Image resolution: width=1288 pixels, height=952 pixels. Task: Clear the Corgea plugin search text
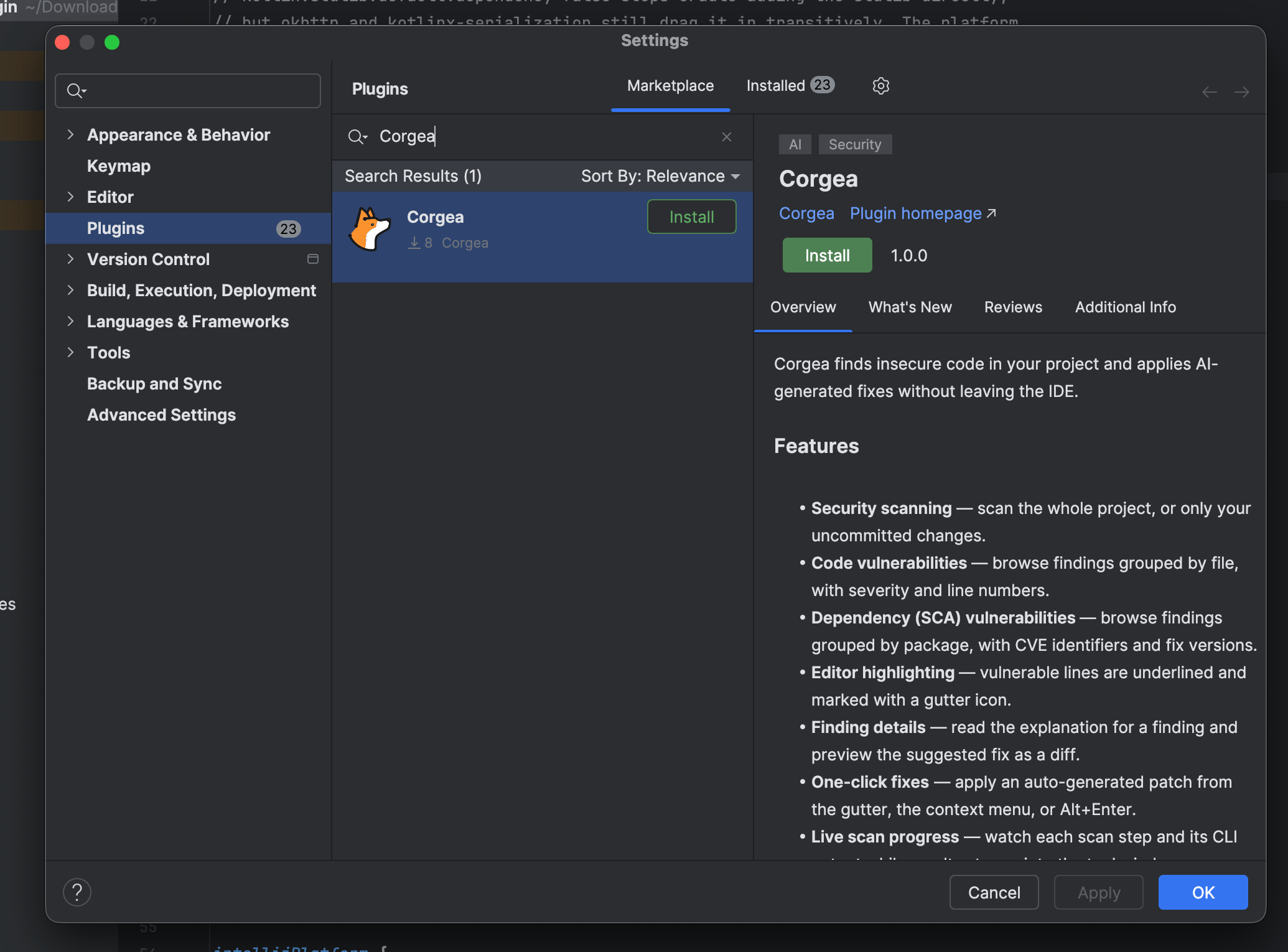727,137
